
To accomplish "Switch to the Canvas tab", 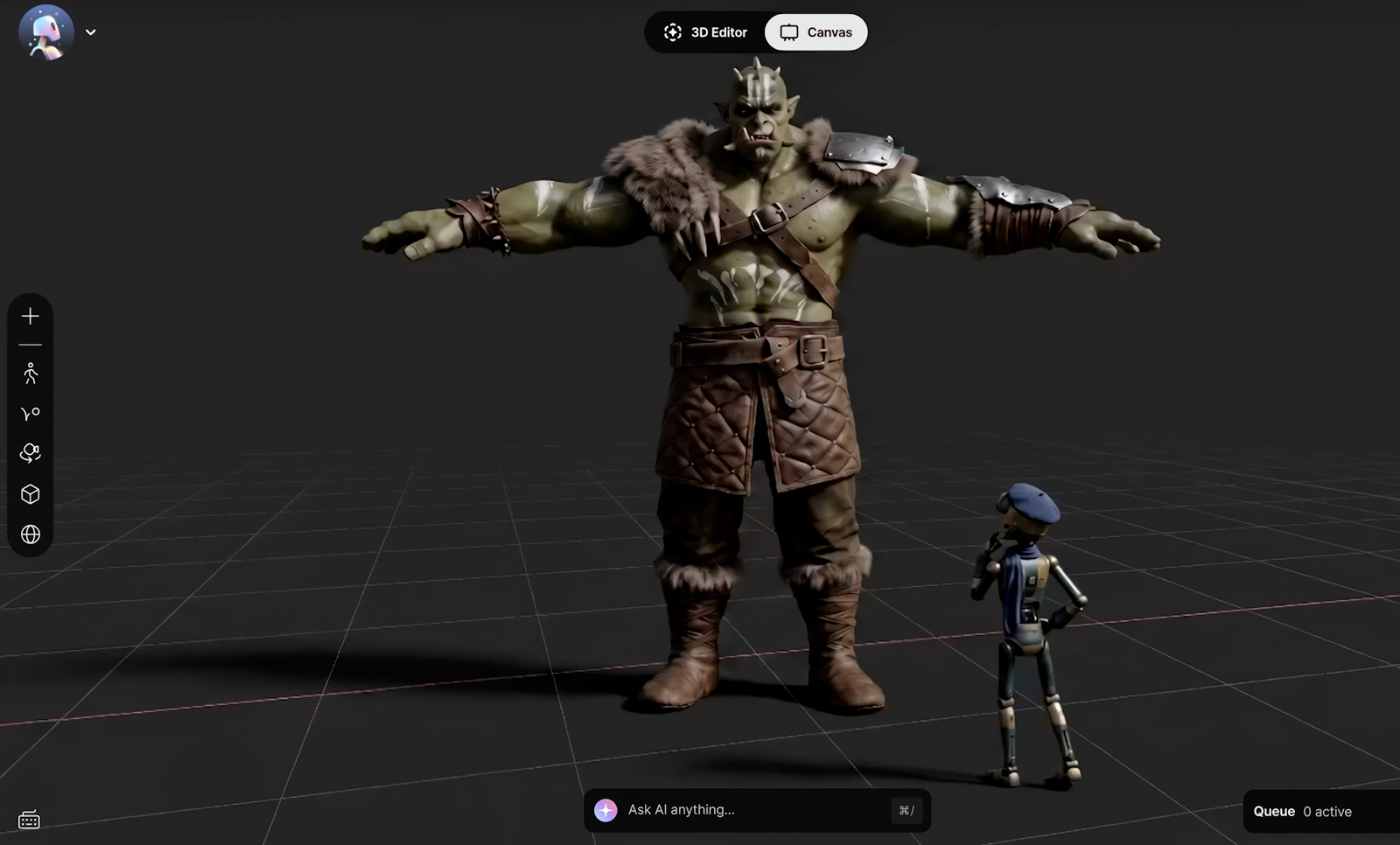I will [816, 32].
